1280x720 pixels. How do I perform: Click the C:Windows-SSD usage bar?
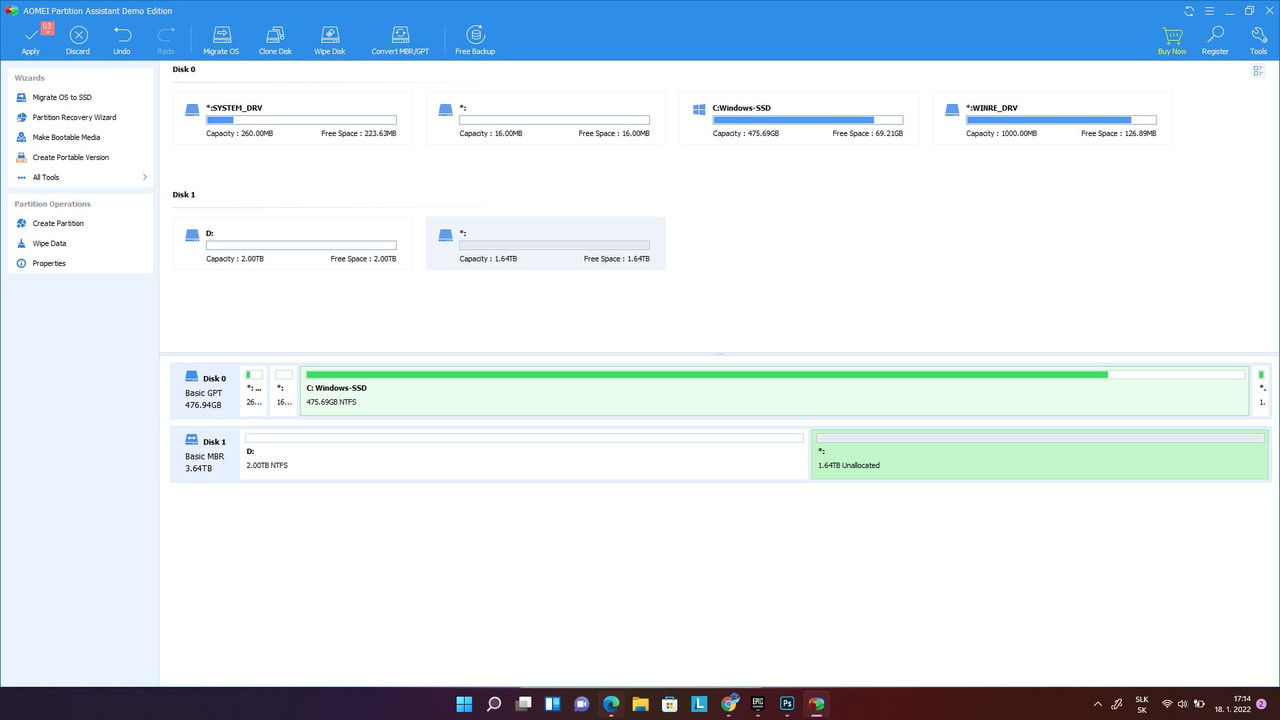tap(808, 120)
